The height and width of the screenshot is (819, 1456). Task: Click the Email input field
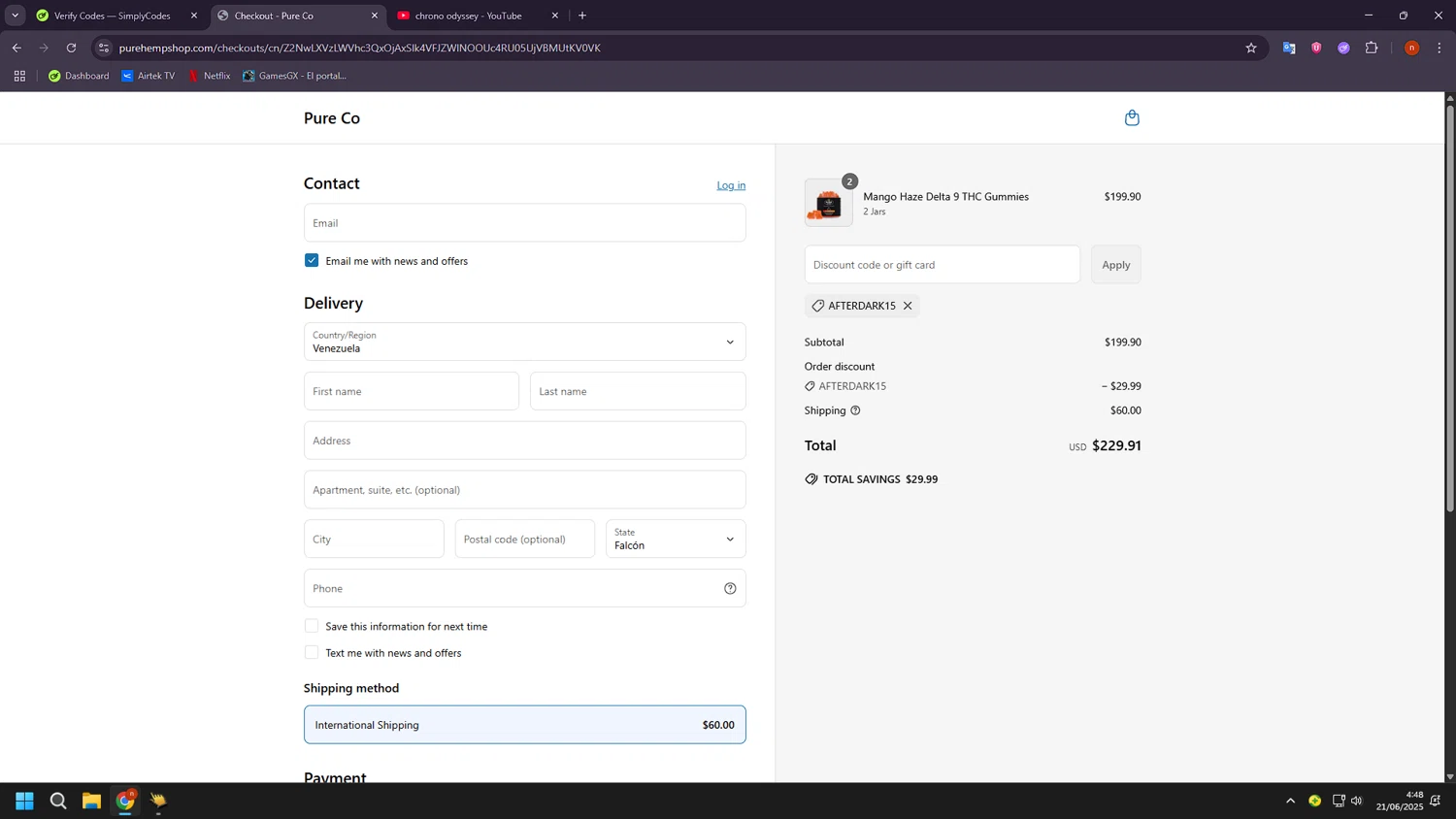524,222
